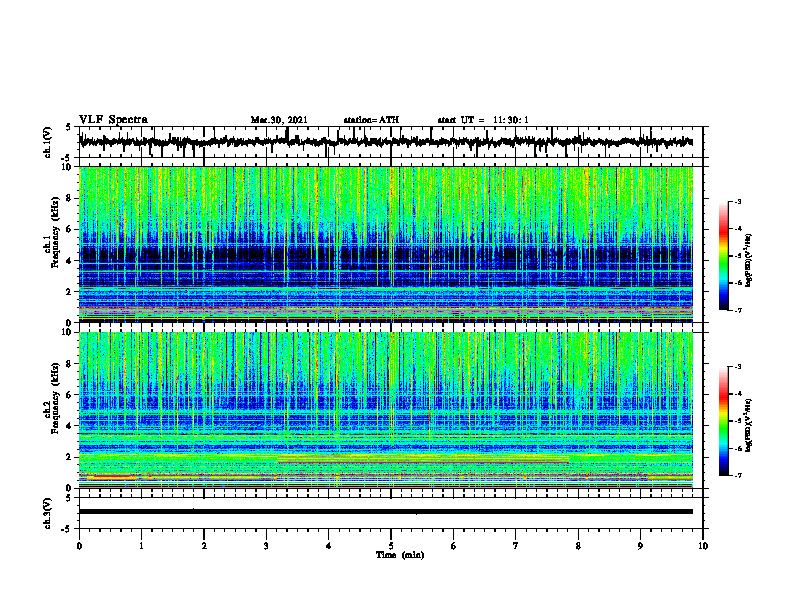Click the "-7" tick on ch.2 colorbar
Screen dimensions: 792x612
coord(738,476)
